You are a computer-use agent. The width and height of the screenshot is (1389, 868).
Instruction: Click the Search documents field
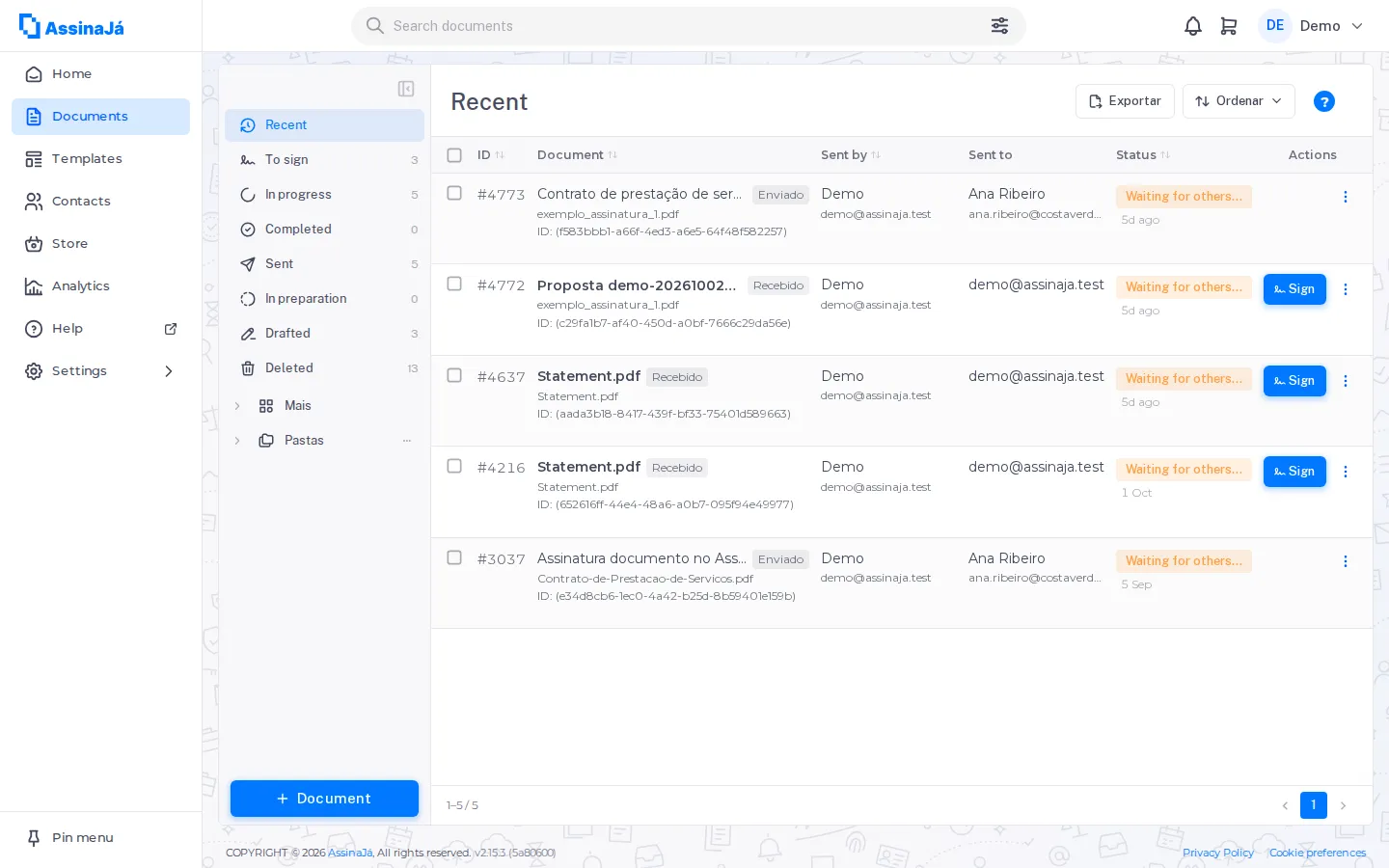pos(689,26)
